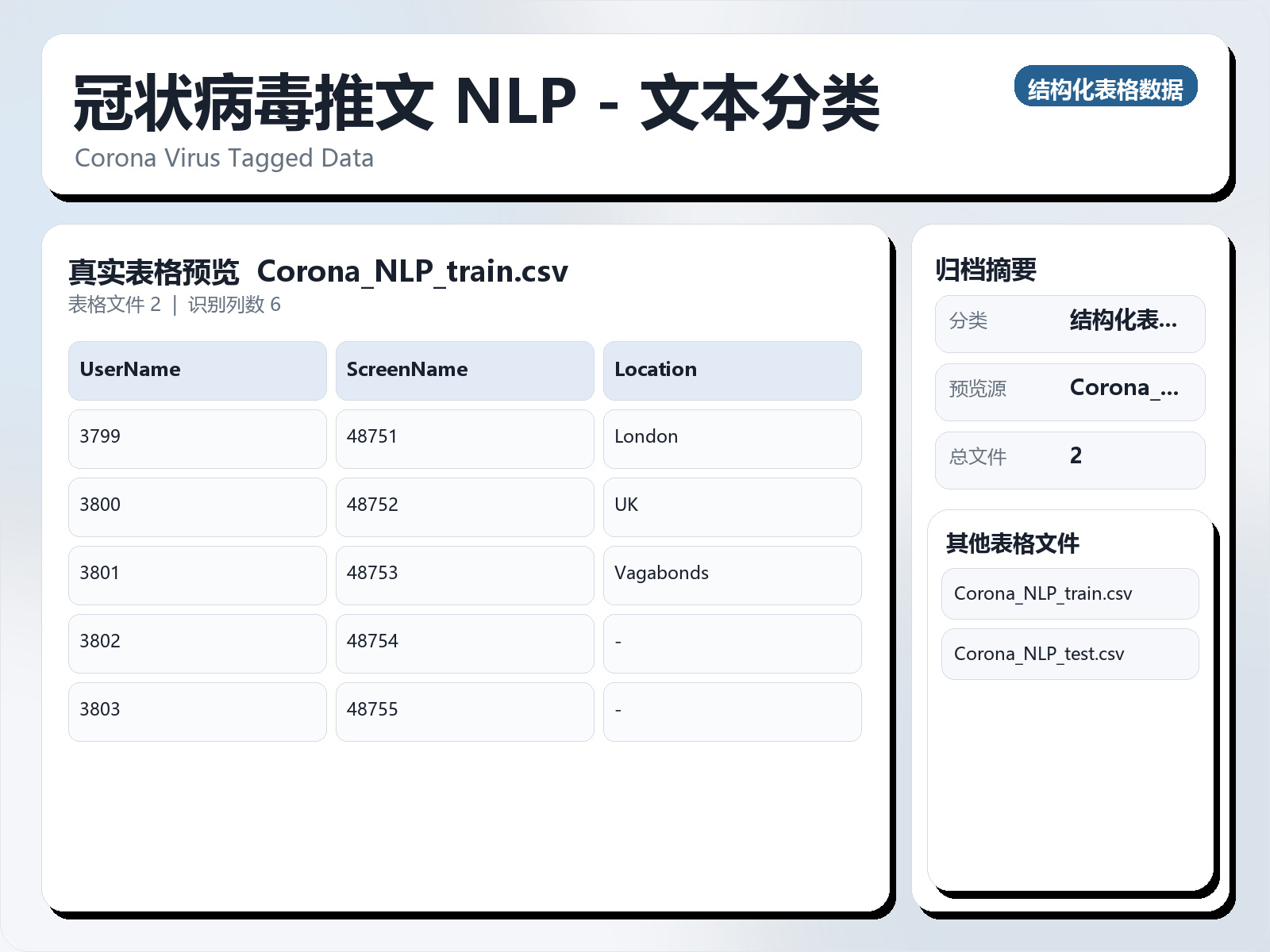
Task: Click the ScreenName column header
Action: click(464, 370)
